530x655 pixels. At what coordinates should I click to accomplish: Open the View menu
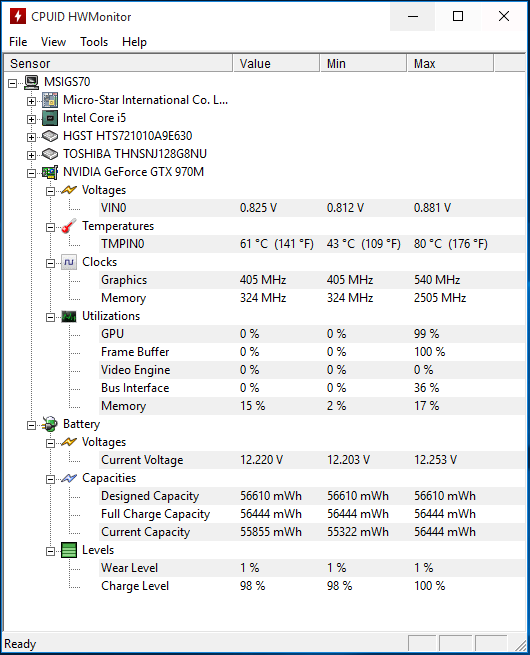[x=53, y=42]
